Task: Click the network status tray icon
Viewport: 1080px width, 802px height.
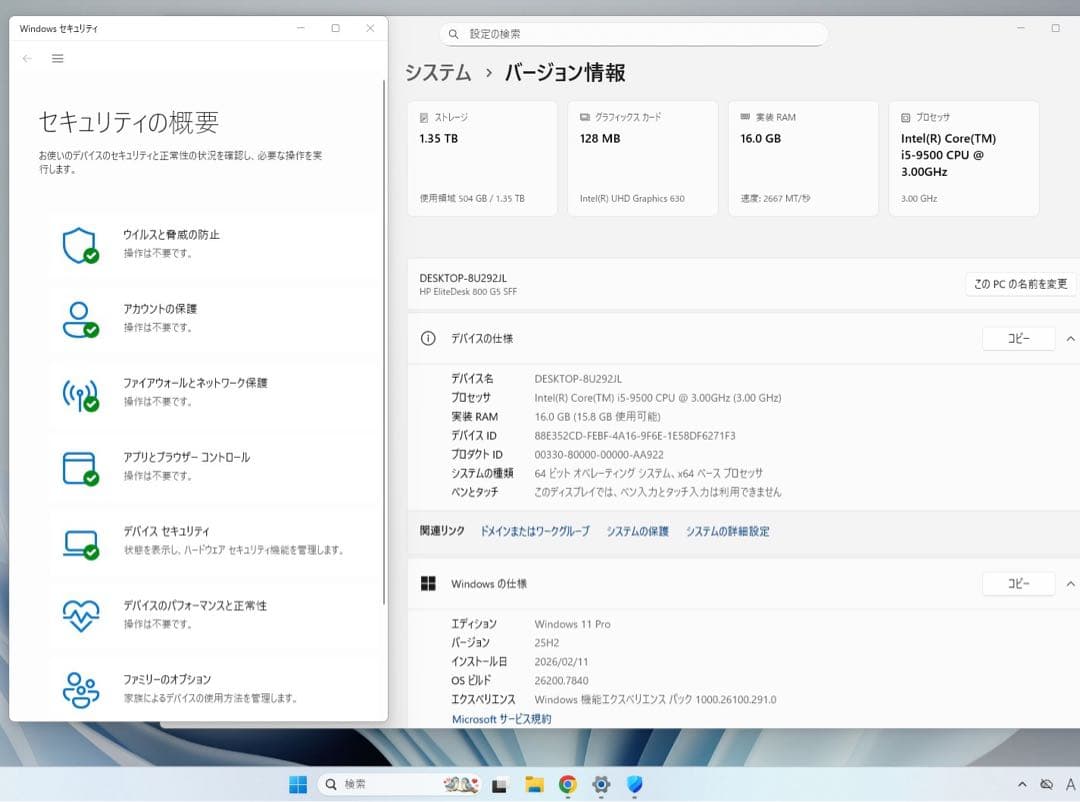Action: [1046, 784]
